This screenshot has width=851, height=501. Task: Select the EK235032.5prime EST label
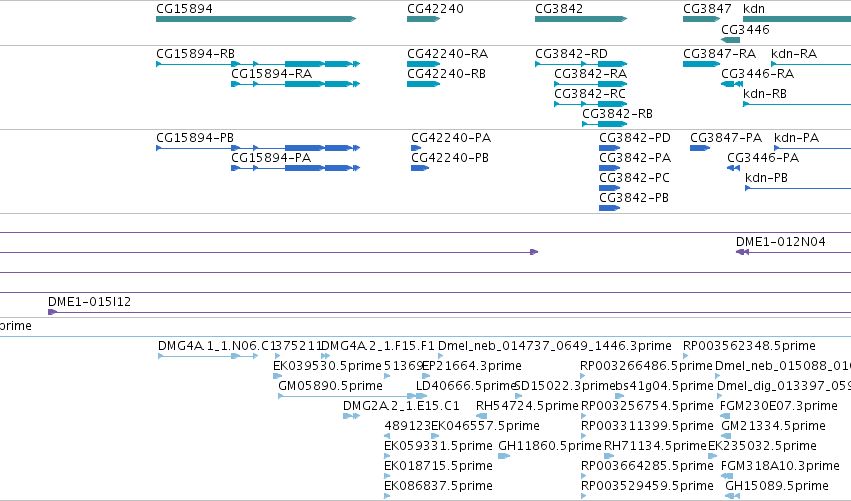point(763,446)
